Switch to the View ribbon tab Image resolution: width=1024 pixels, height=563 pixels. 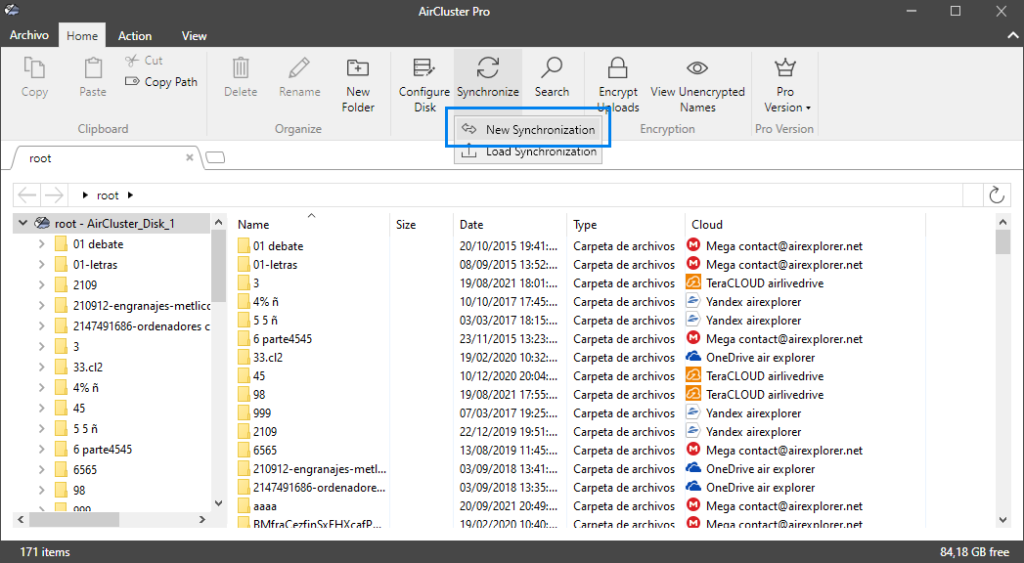[x=194, y=36]
